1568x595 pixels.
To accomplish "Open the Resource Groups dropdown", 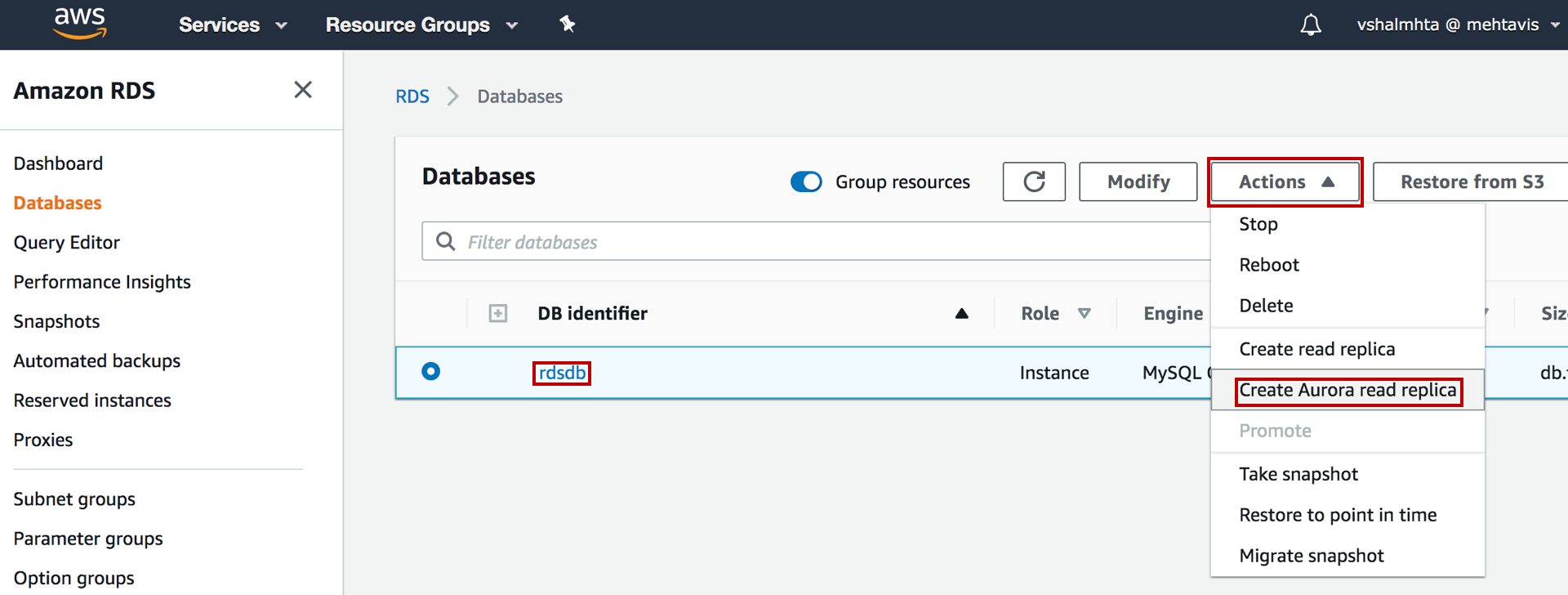I will point(421,25).
